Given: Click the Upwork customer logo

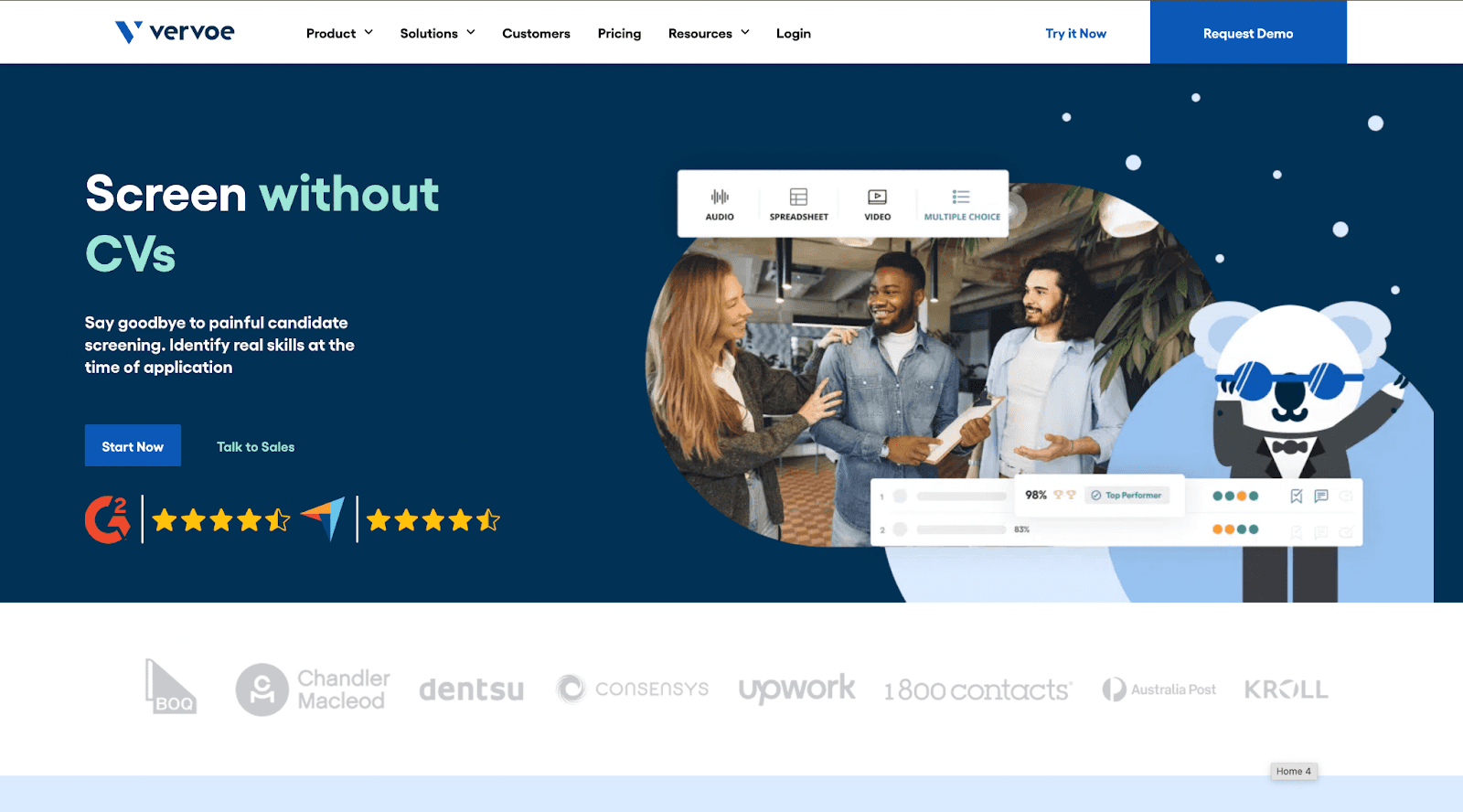Looking at the screenshot, I should pos(796,689).
